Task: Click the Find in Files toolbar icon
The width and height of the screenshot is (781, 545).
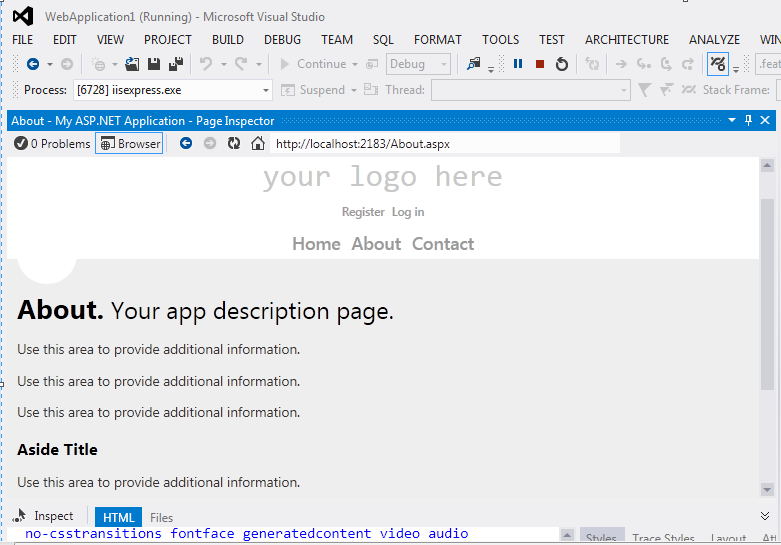Action: [x=473, y=64]
